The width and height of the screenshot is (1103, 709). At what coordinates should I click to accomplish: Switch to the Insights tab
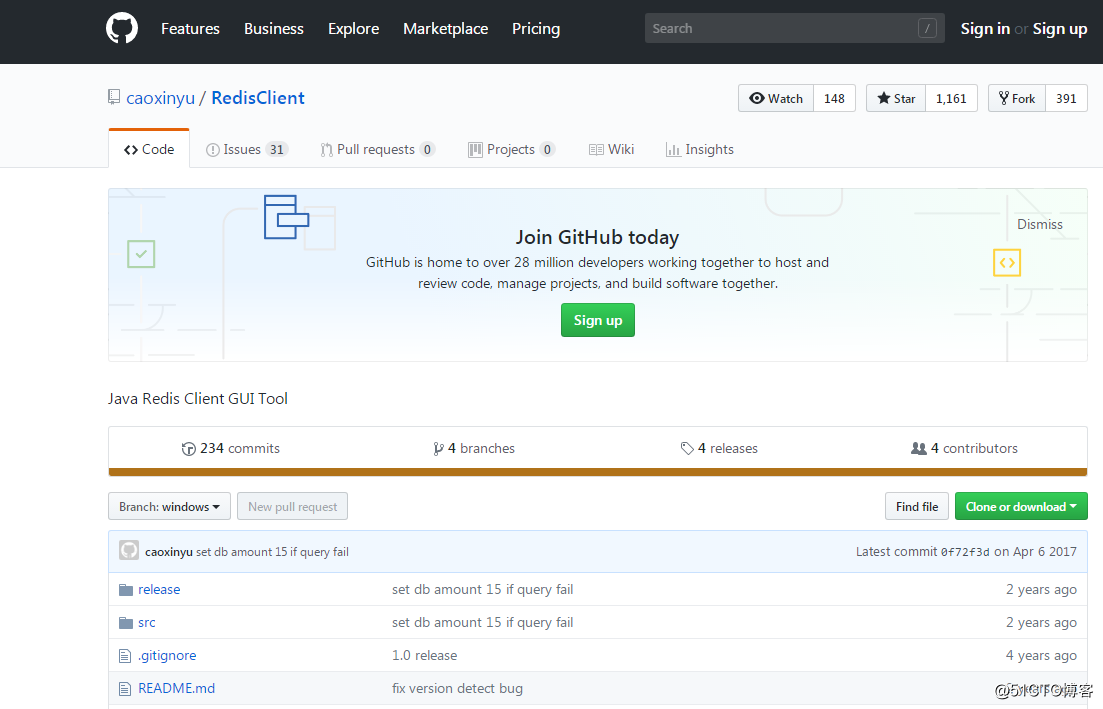(x=700, y=149)
